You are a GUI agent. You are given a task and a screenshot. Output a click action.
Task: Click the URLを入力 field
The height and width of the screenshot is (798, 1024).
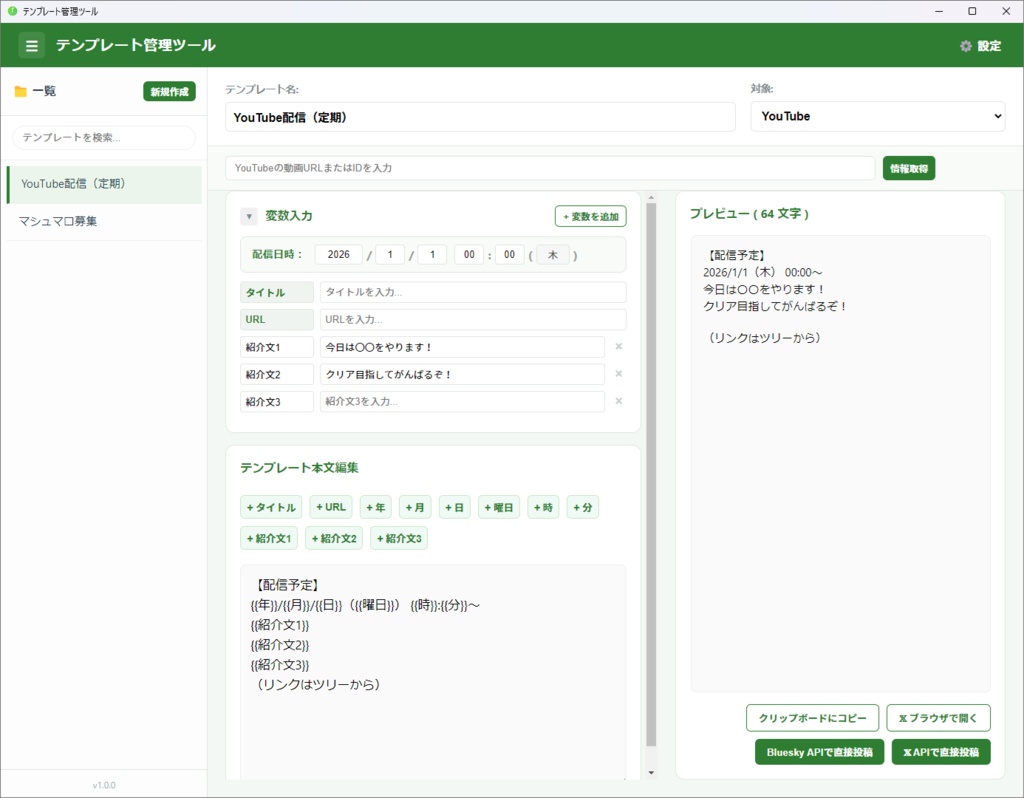coord(473,319)
